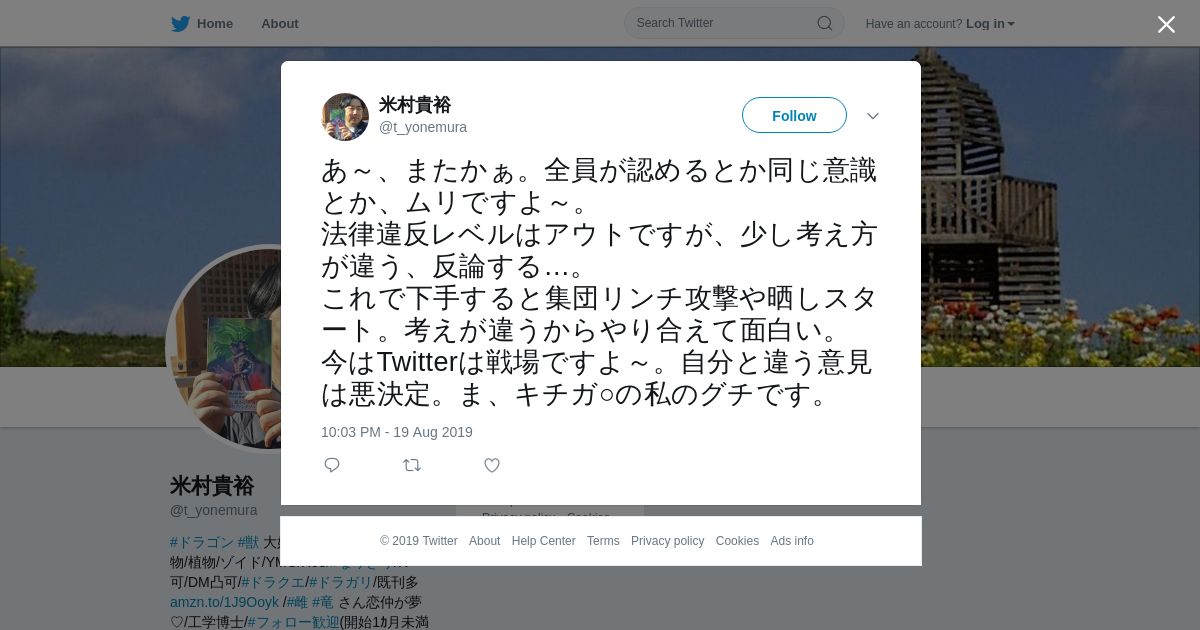The height and width of the screenshot is (630, 1200).
Task: Follow 米村貴裕 with the Follow button
Action: click(794, 115)
